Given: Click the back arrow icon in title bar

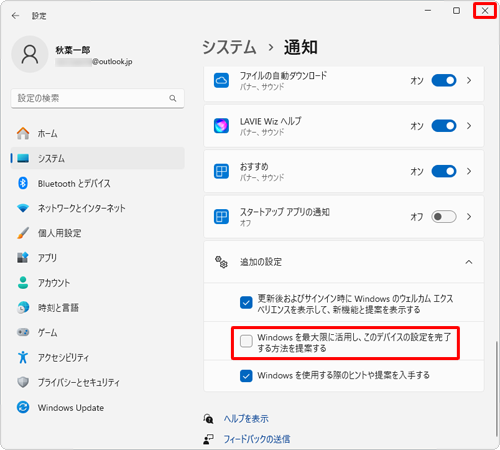Looking at the screenshot, I should pyautogui.click(x=15, y=16).
